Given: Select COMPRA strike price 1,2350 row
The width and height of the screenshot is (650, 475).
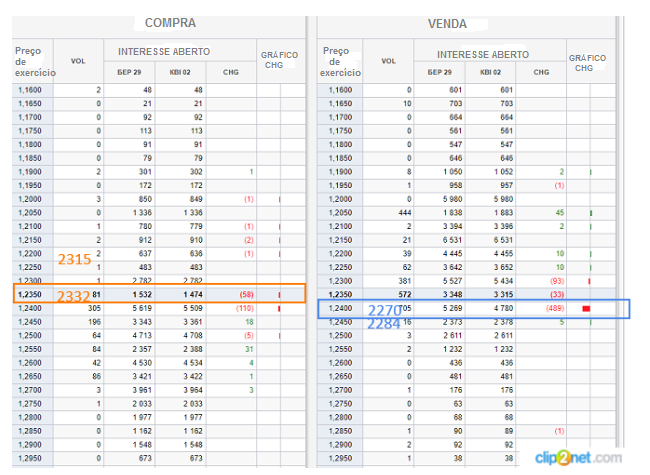Looking at the screenshot, I should (31, 295).
